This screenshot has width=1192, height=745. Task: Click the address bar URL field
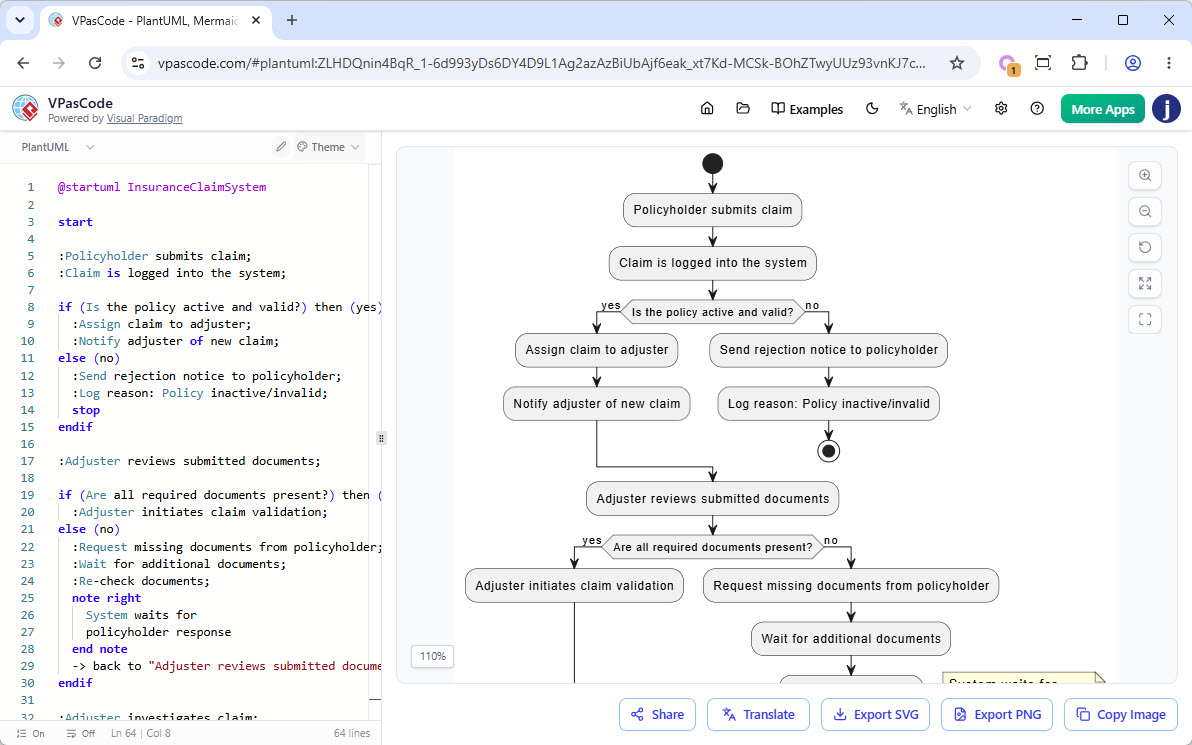click(x=541, y=63)
